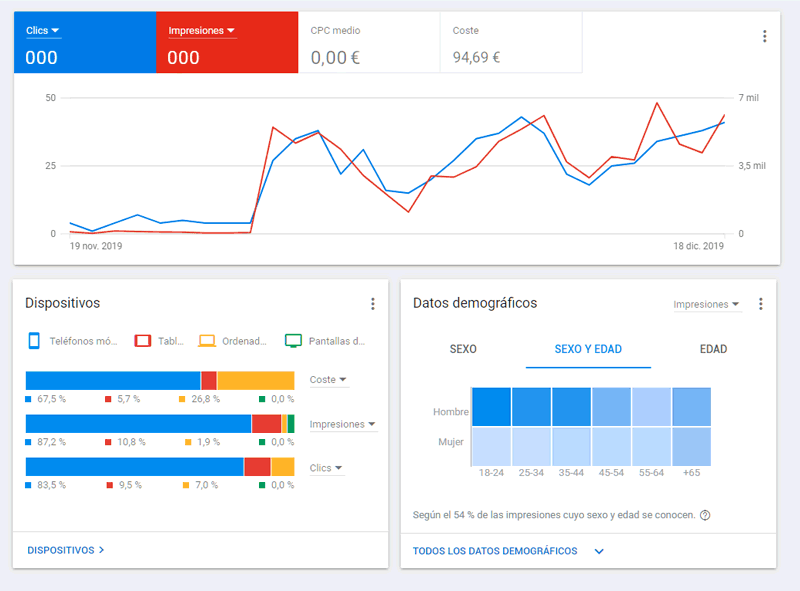The width and height of the screenshot is (800, 591).
Task: Click the red segment of Impresiones bar
Action: tap(266, 424)
